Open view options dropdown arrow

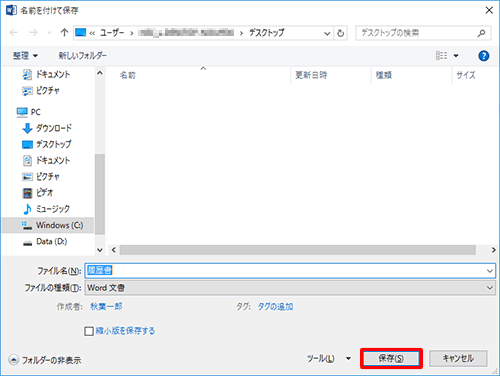[456, 56]
